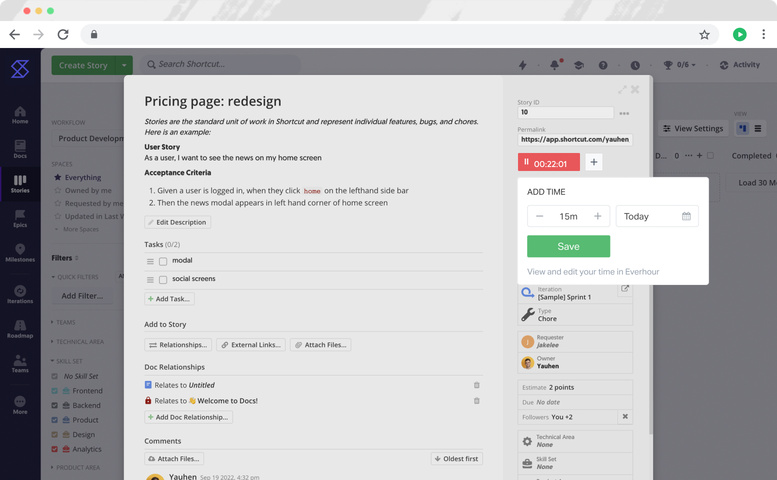Click Add Doc Relationship button
Viewport: 777px width, 480px height.
(188, 417)
